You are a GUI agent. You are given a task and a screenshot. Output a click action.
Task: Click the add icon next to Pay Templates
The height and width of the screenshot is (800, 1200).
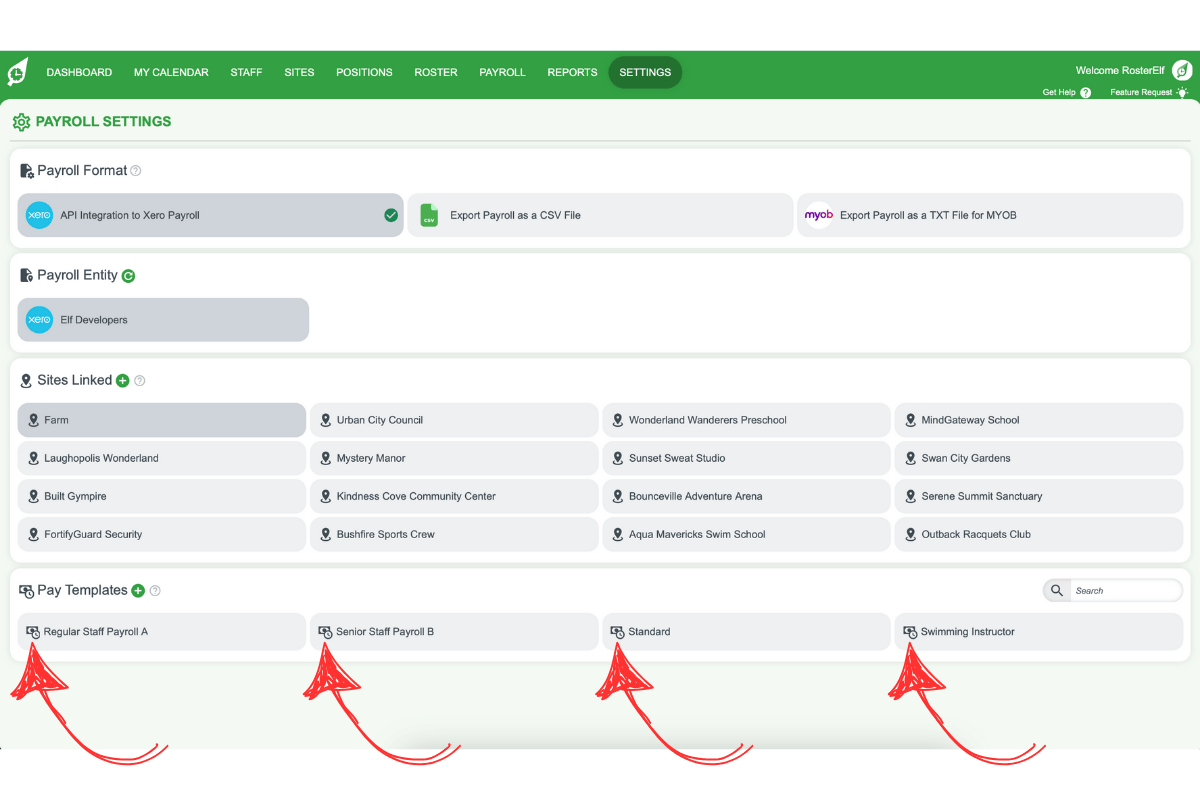138,590
